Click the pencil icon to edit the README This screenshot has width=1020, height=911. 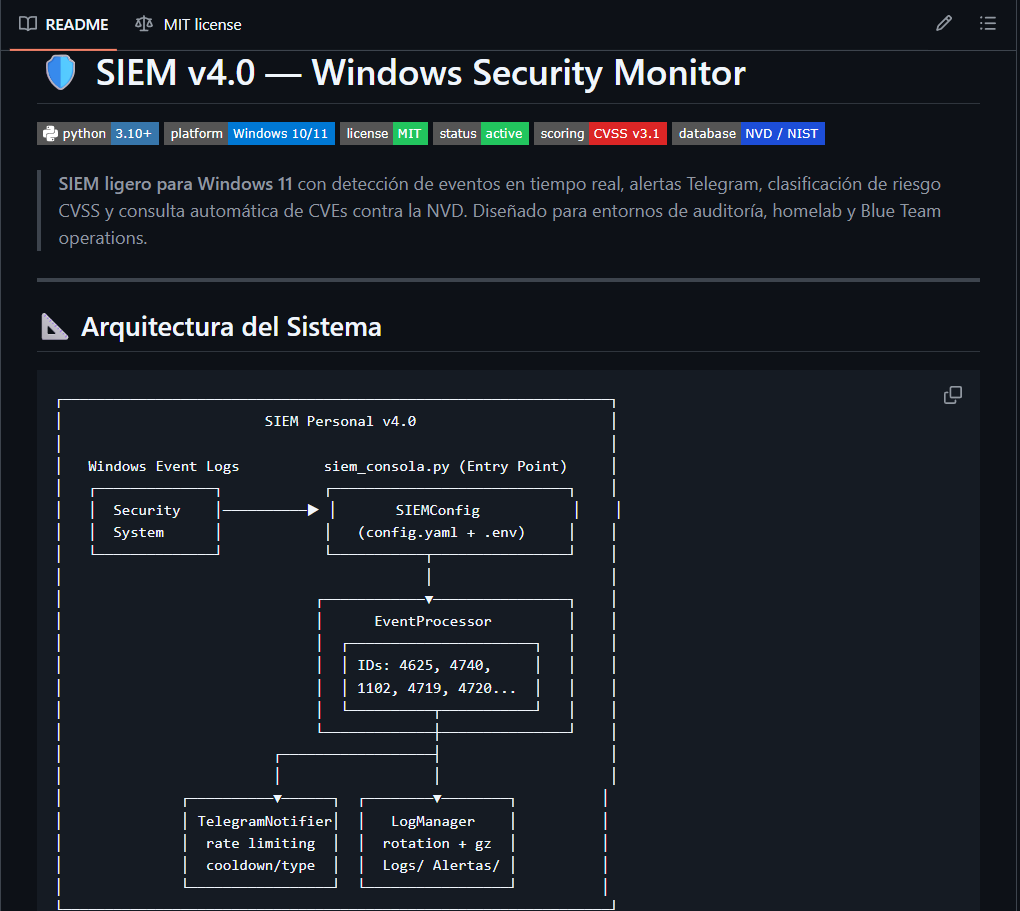[x=943, y=22]
